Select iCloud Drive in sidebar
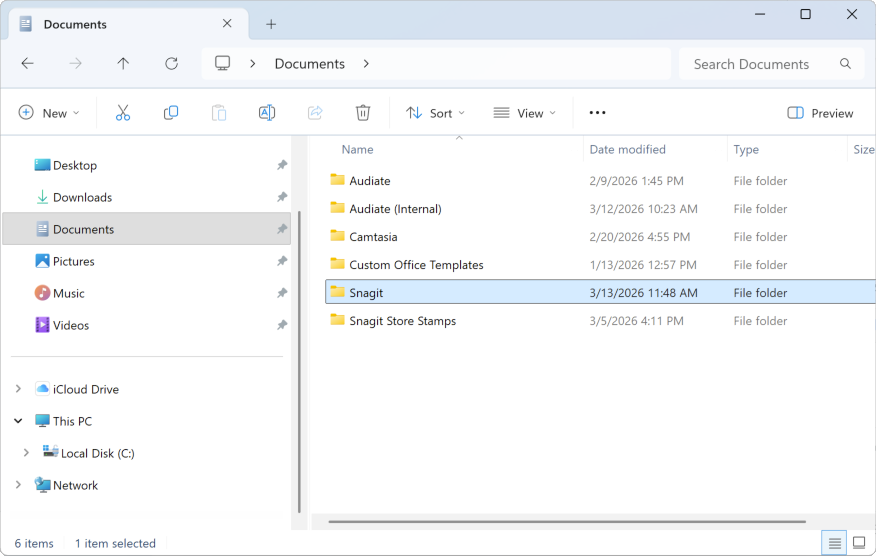The width and height of the screenshot is (876, 556). tap(85, 389)
